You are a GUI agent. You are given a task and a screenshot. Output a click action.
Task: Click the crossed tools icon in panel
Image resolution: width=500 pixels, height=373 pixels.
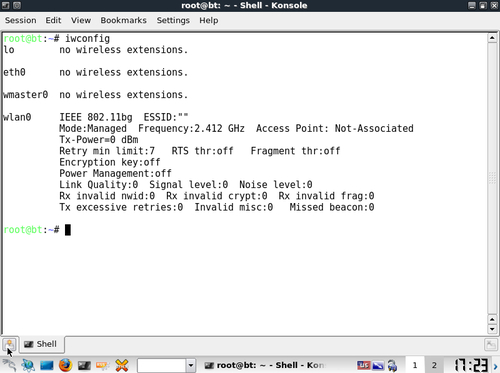(x=122, y=365)
